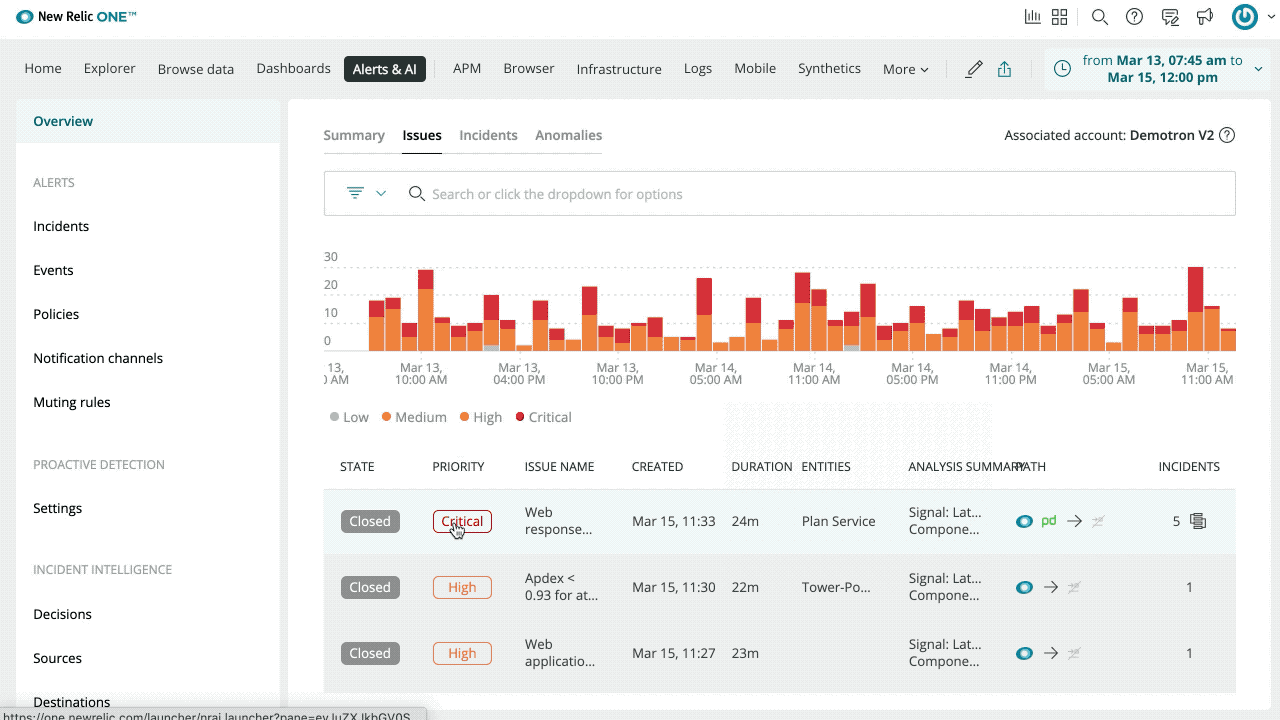The height and width of the screenshot is (720, 1280).
Task: Click the pencil edit icon
Action: point(973,69)
